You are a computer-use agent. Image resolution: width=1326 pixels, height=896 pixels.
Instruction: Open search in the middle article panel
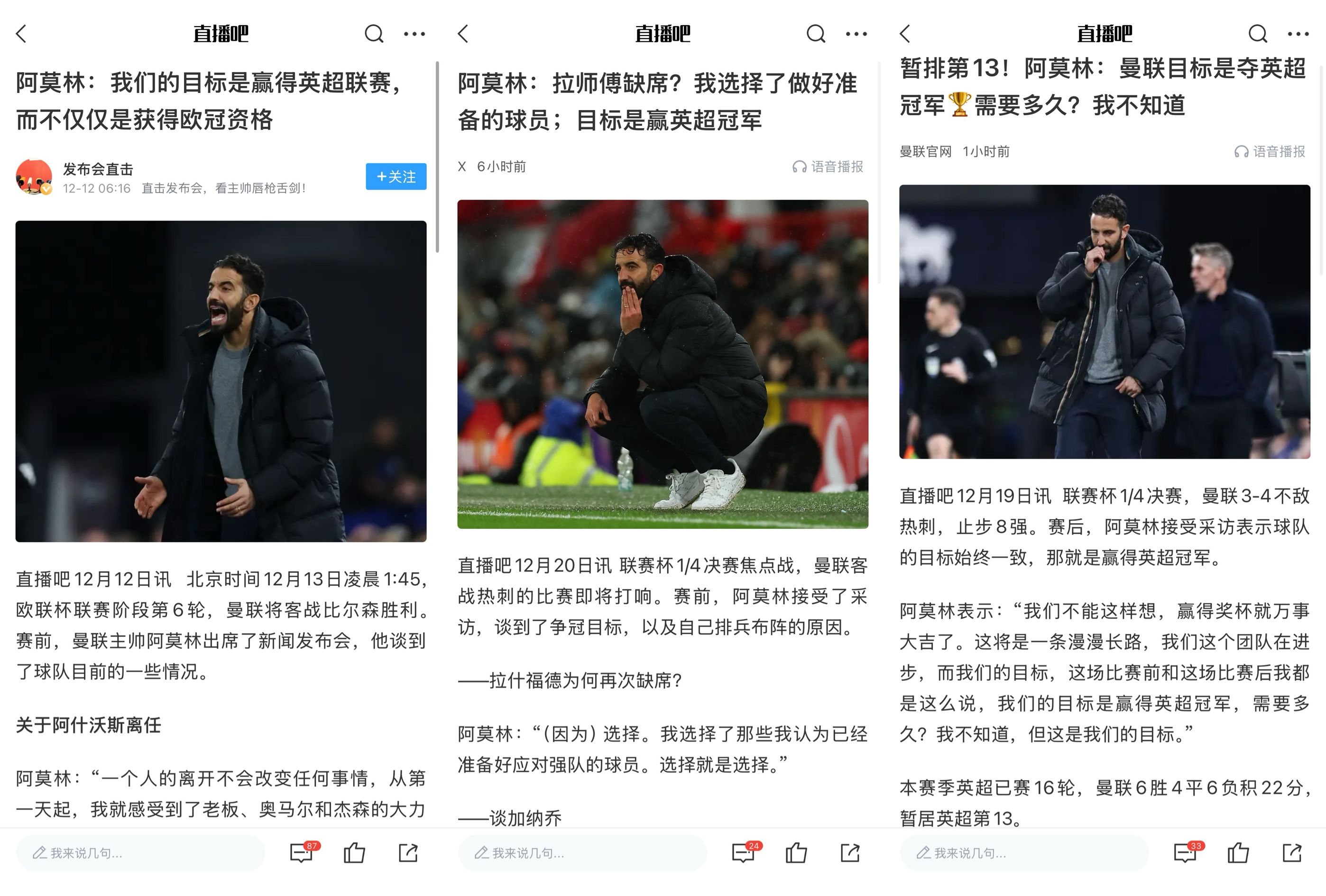click(815, 34)
